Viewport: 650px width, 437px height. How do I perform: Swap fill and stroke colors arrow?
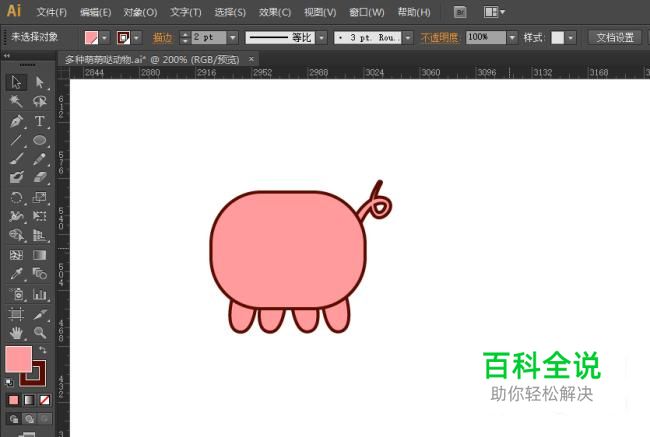pyautogui.click(x=43, y=350)
